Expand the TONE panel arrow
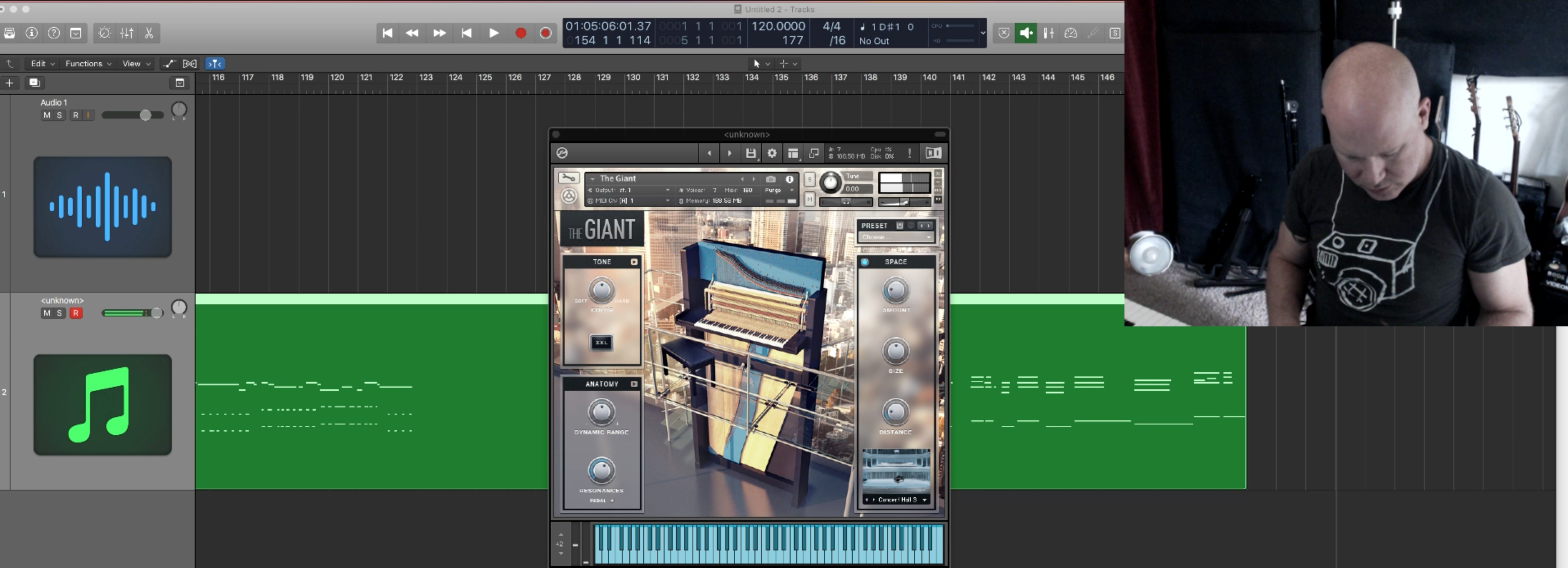1568x568 pixels. coord(634,262)
